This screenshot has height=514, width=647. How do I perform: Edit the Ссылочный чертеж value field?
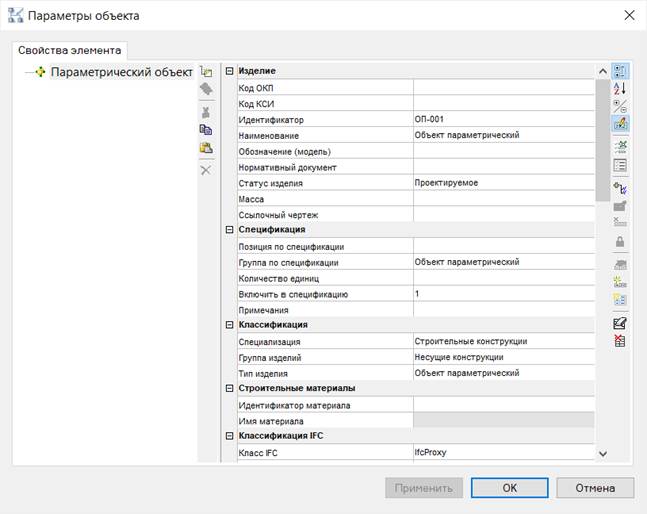coord(504,215)
